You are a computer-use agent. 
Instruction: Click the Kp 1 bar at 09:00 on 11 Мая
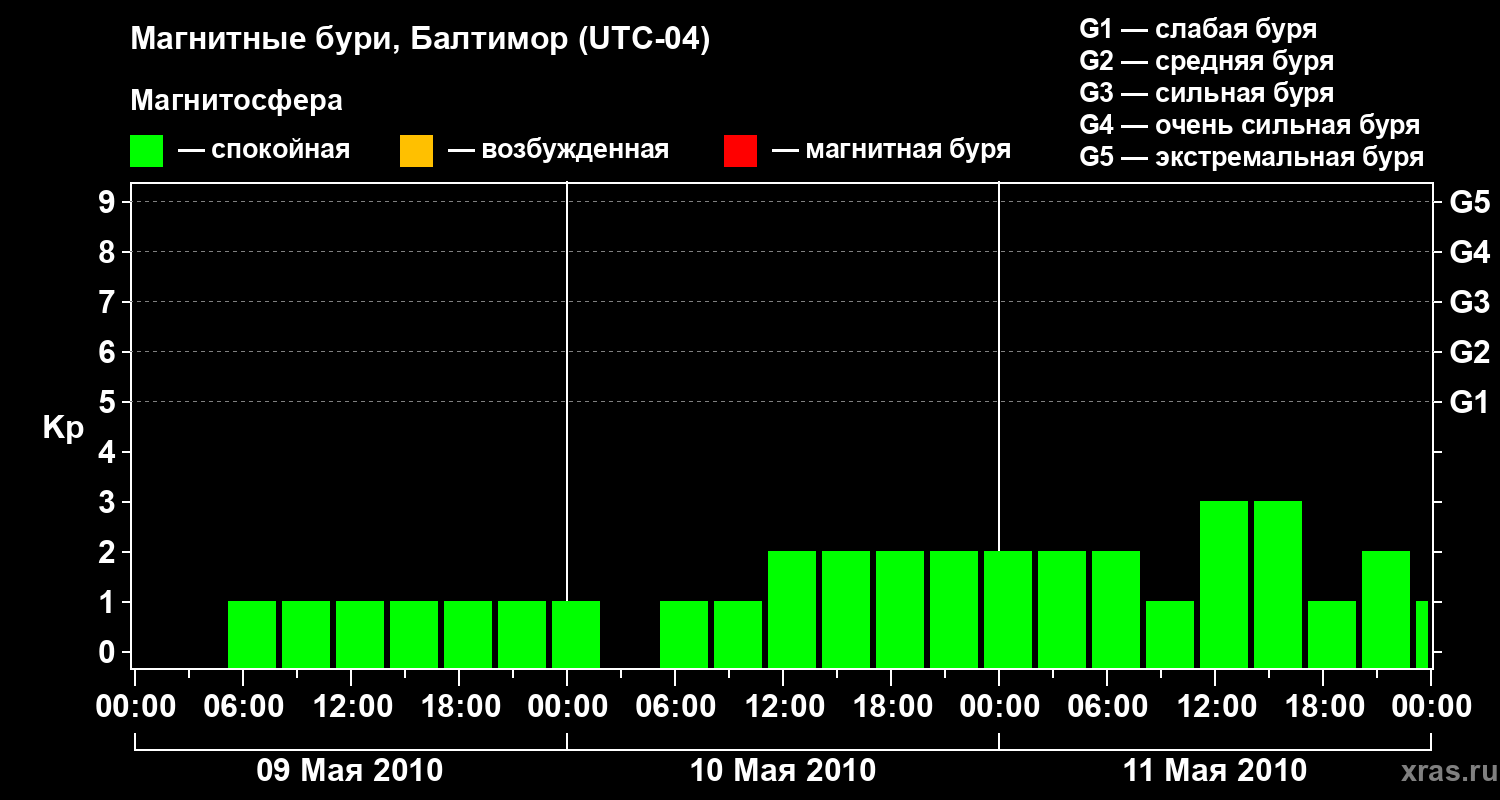[x=1170, y=634]
